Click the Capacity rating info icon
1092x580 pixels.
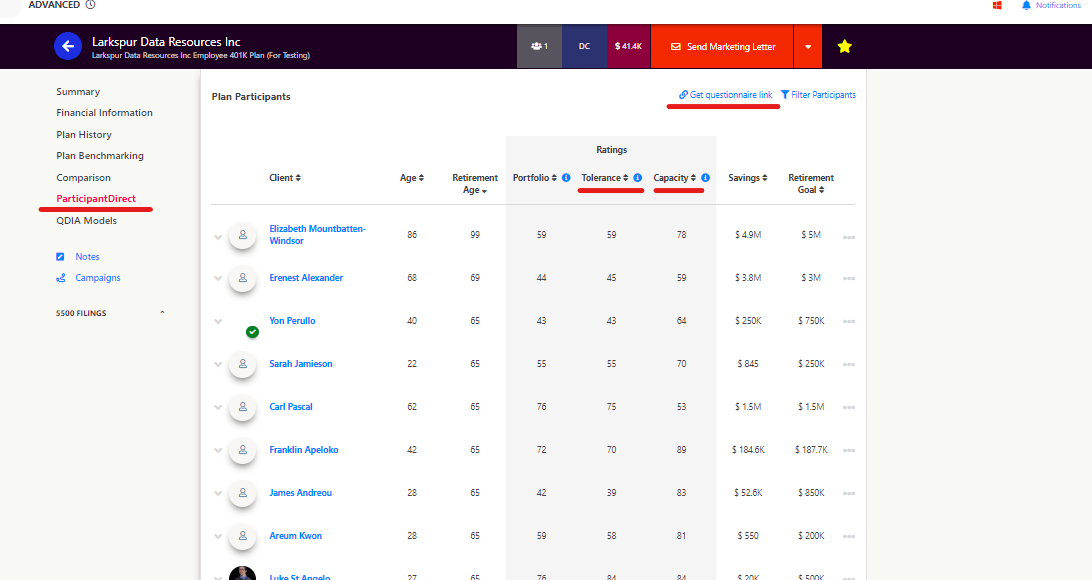[705, 178]
